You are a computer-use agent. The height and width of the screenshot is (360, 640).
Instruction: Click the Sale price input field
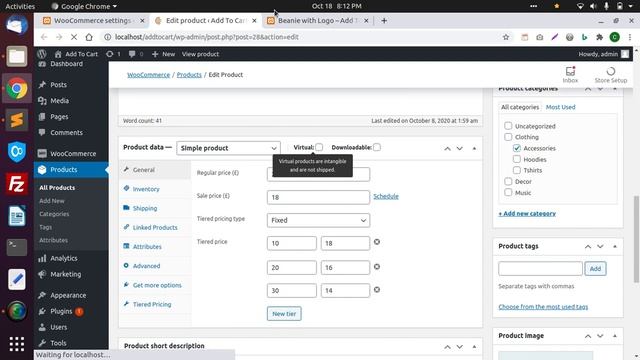[318, 197]
